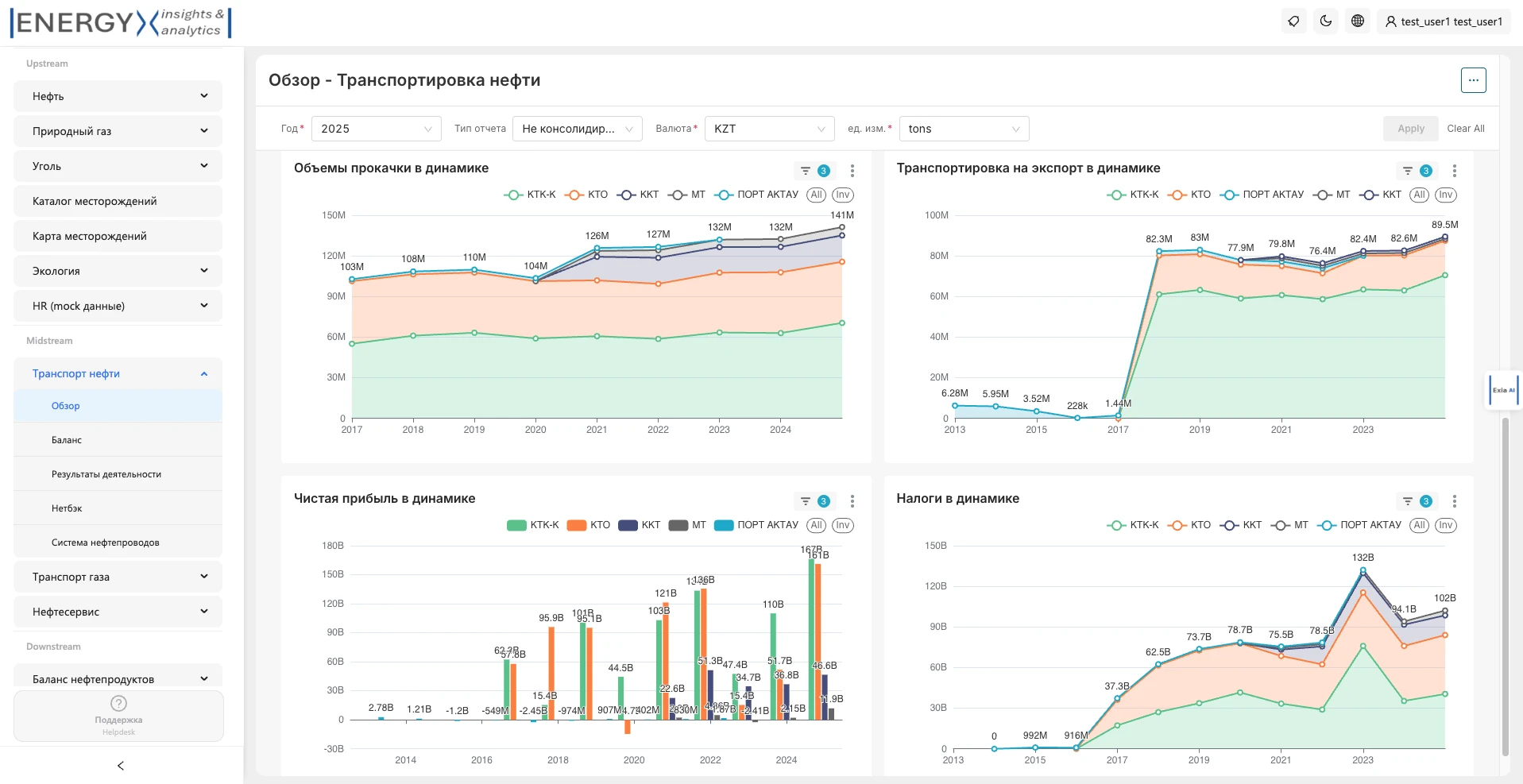This screenshot has height=784, width=1523.
Task: Open the ед. изм. dropdown showing tons
Action: click(x=964, y=129)
